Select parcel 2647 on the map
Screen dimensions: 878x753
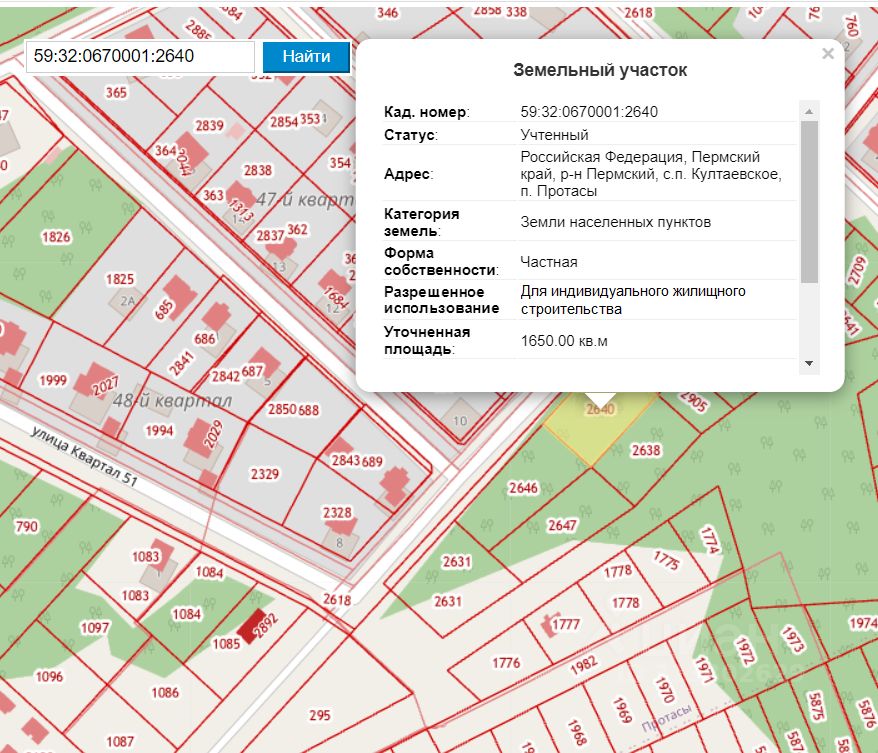tap(562, 525)
